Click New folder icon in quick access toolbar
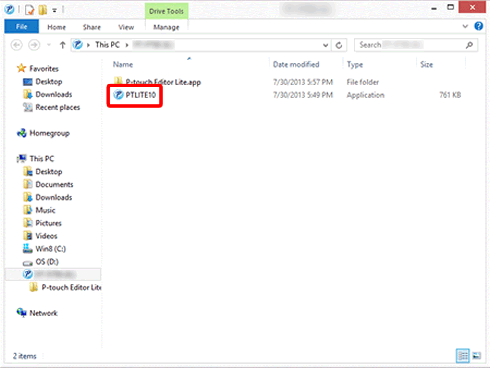 43,10
